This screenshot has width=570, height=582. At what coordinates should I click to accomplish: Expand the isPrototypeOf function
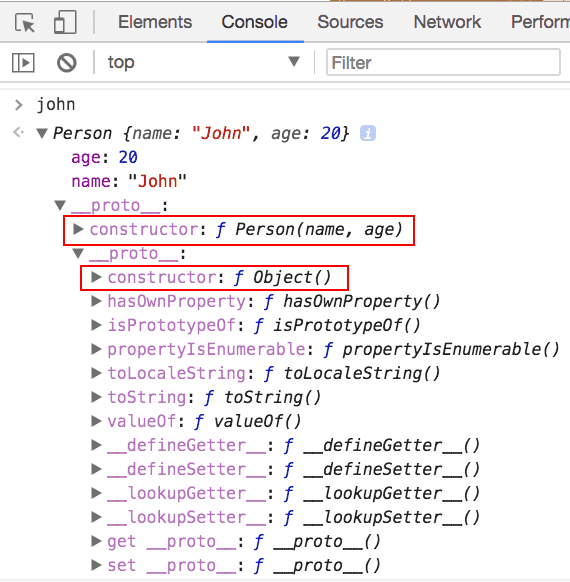tap(96, 325)
